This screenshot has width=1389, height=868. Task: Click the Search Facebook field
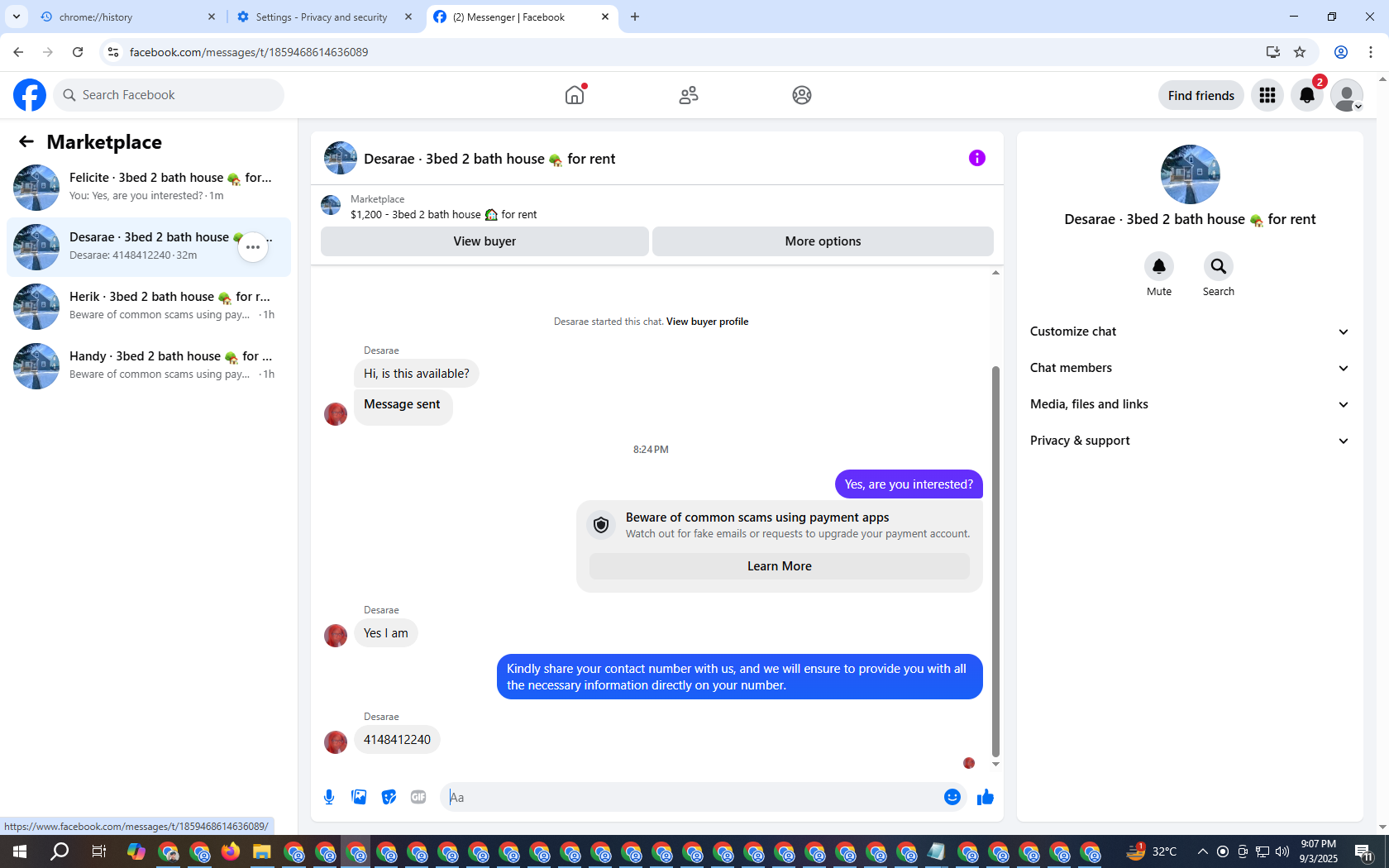click(x=169, y=95)
